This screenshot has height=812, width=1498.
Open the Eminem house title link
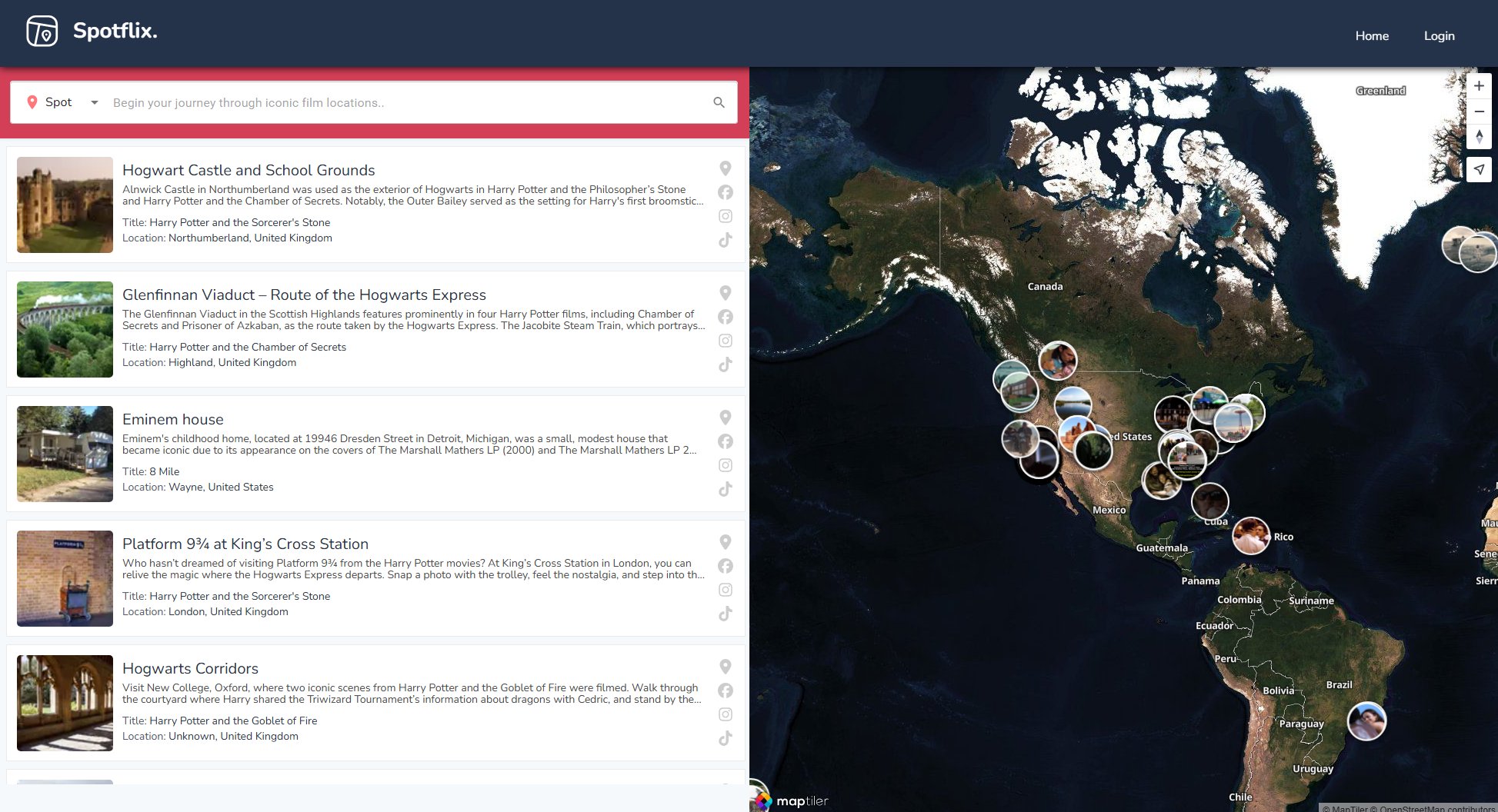pyautogui.click(x=172, y=419)
